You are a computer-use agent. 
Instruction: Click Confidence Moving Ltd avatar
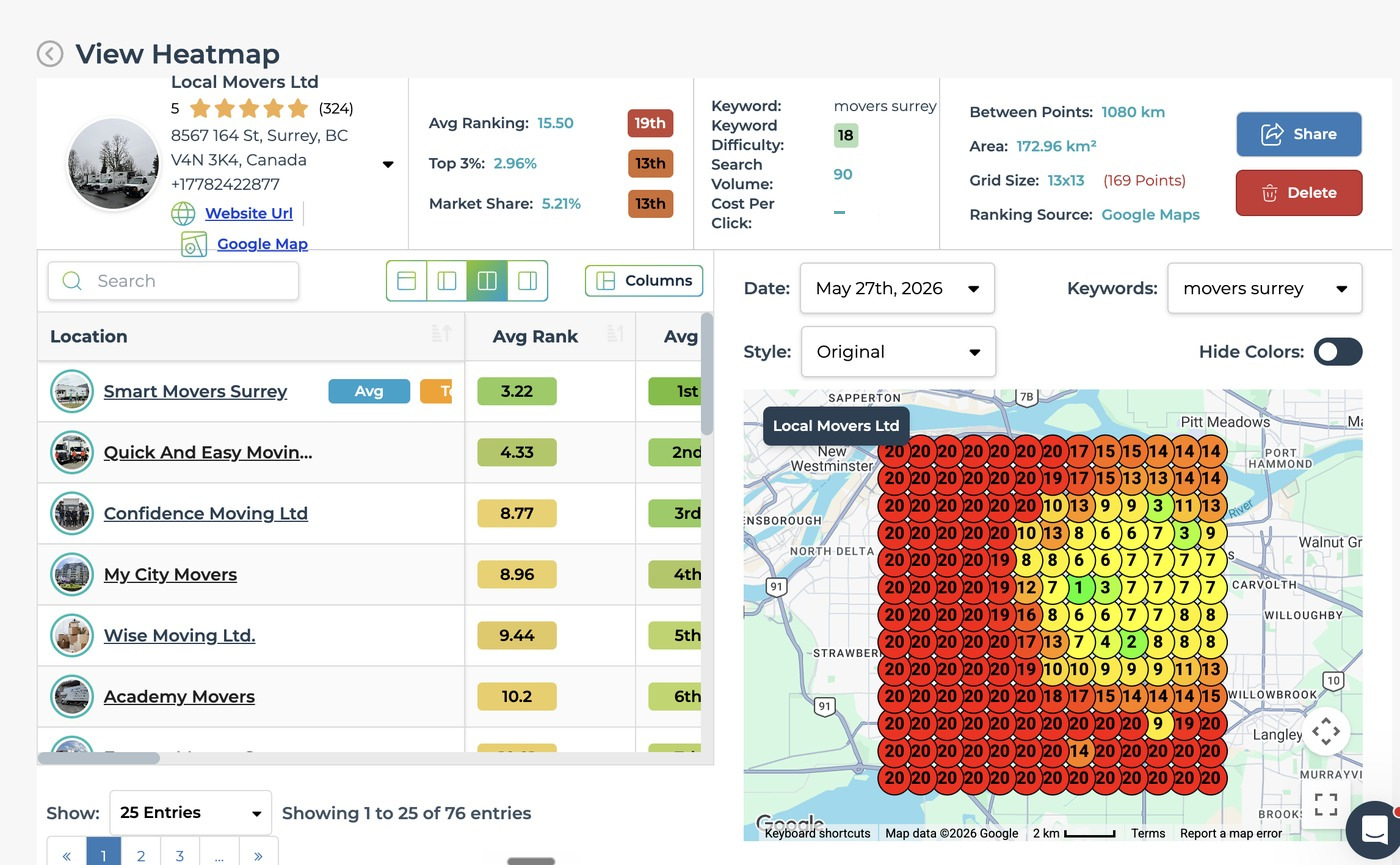[72, 513]
